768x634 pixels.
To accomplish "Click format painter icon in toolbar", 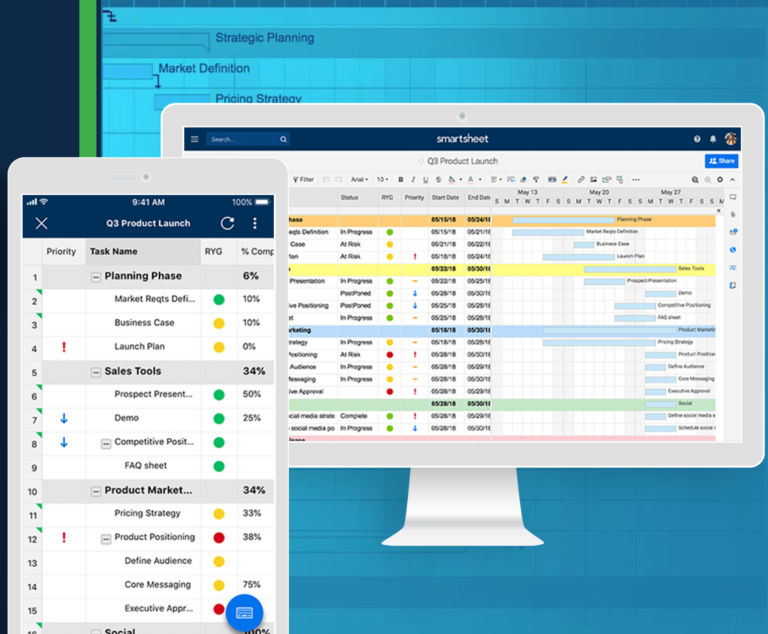I will click(x=536, y=180).
